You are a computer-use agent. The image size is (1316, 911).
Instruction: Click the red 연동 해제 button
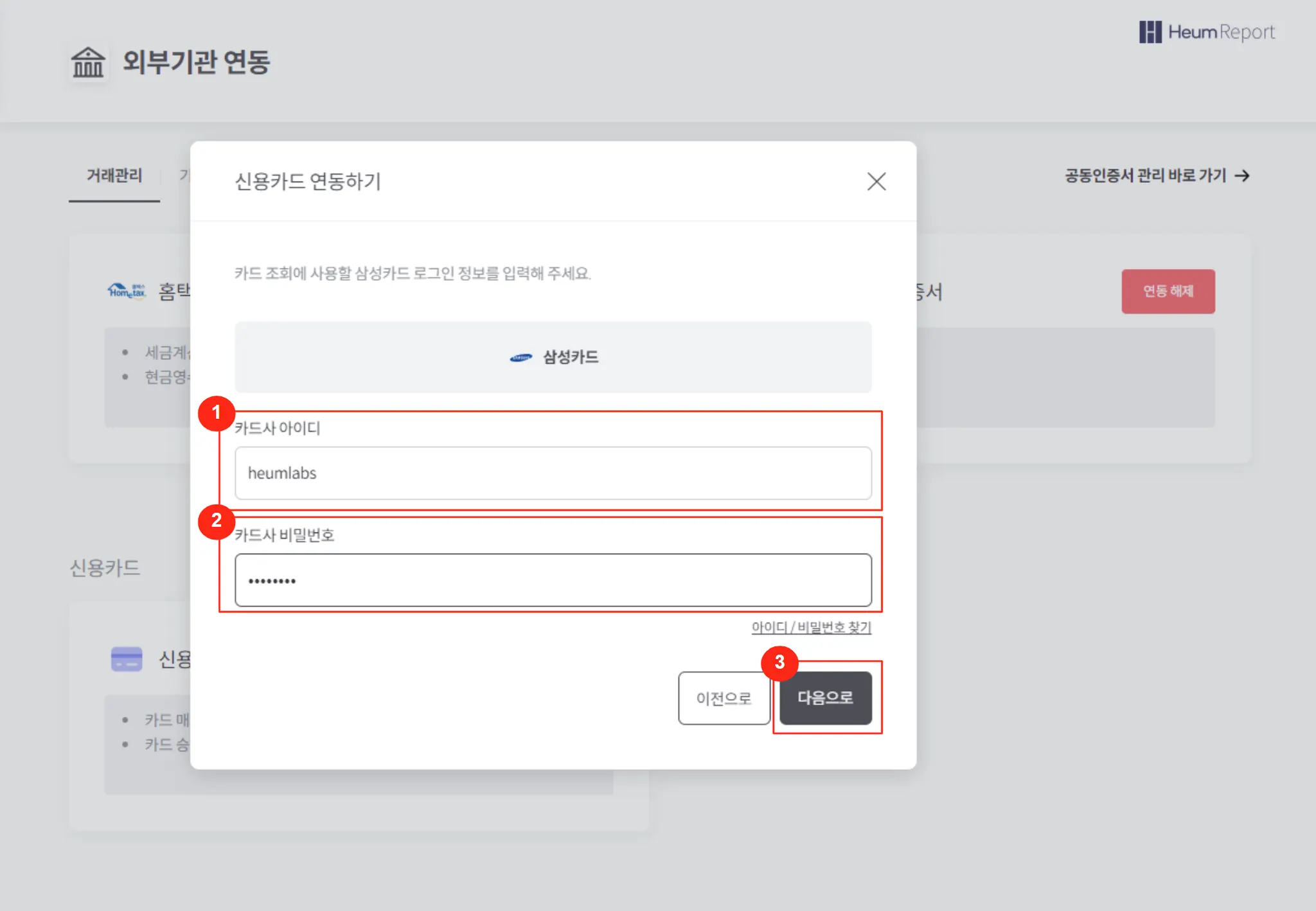pos(1168,291)
